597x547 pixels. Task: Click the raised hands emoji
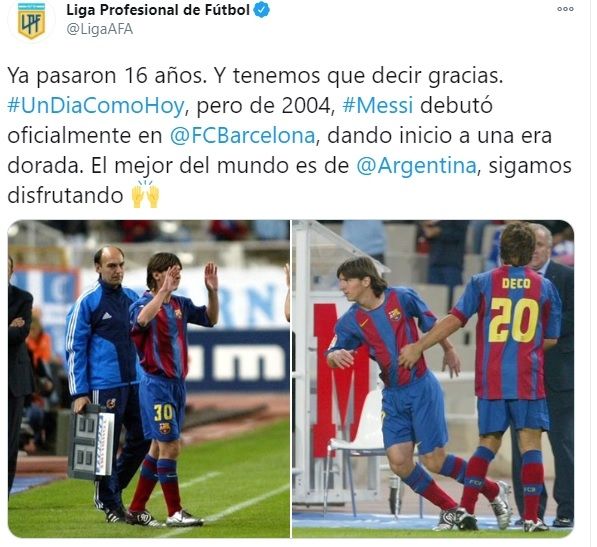[145, 195]
